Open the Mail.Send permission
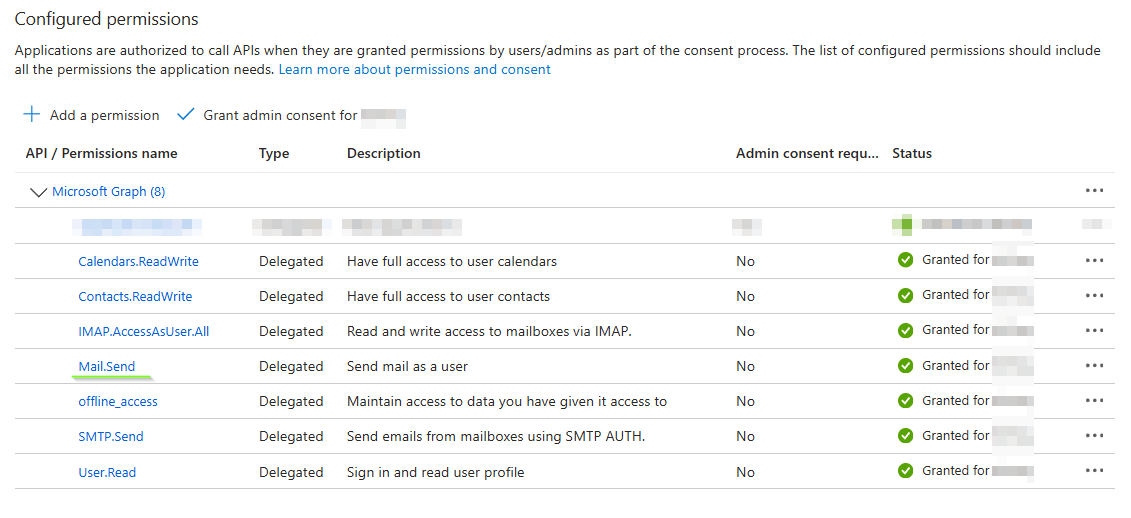This screenshot has height=518, width=1131. pyautogui.click(x=107, y=366)
